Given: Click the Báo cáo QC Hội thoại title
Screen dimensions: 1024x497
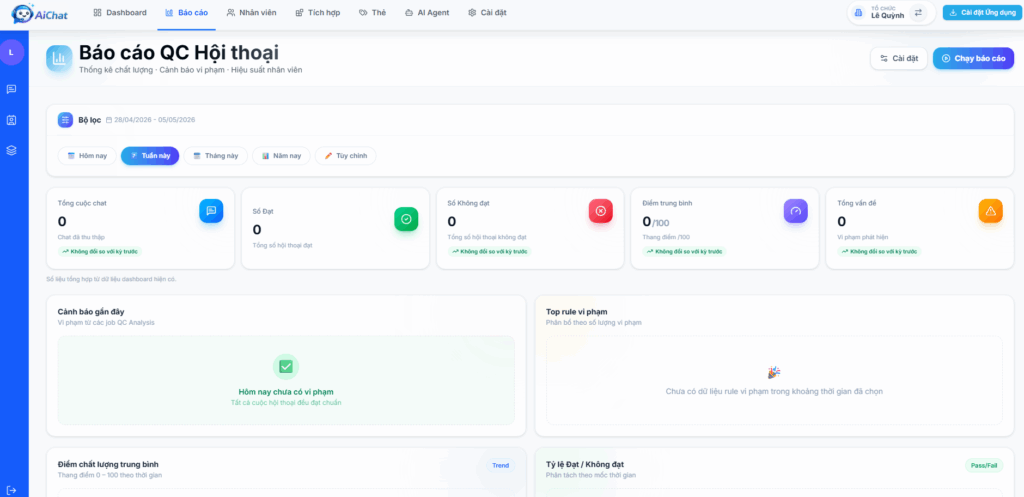Looking at the screenshot, I should point(179,52).
